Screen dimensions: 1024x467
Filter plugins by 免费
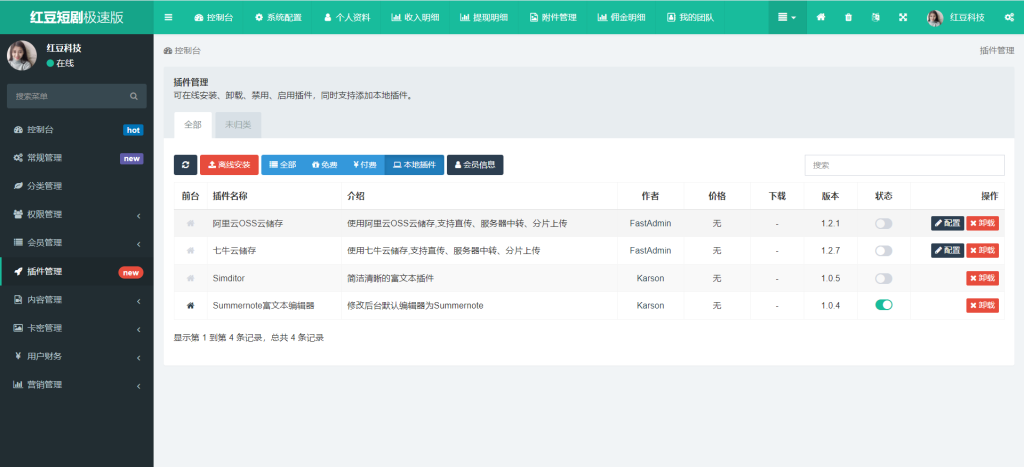click(x=325, y=165)
